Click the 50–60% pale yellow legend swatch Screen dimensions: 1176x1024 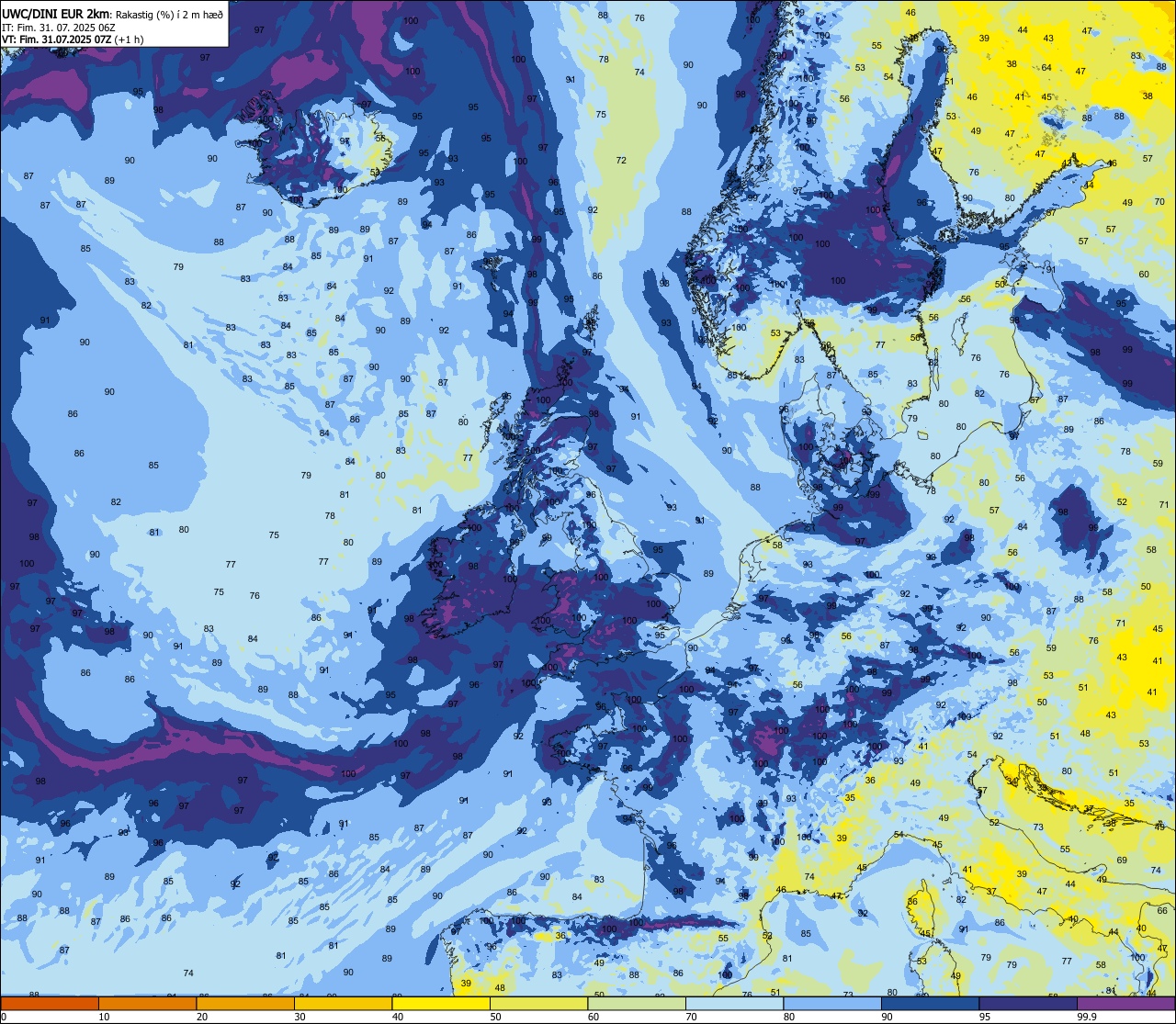[x=538, y=1003]
